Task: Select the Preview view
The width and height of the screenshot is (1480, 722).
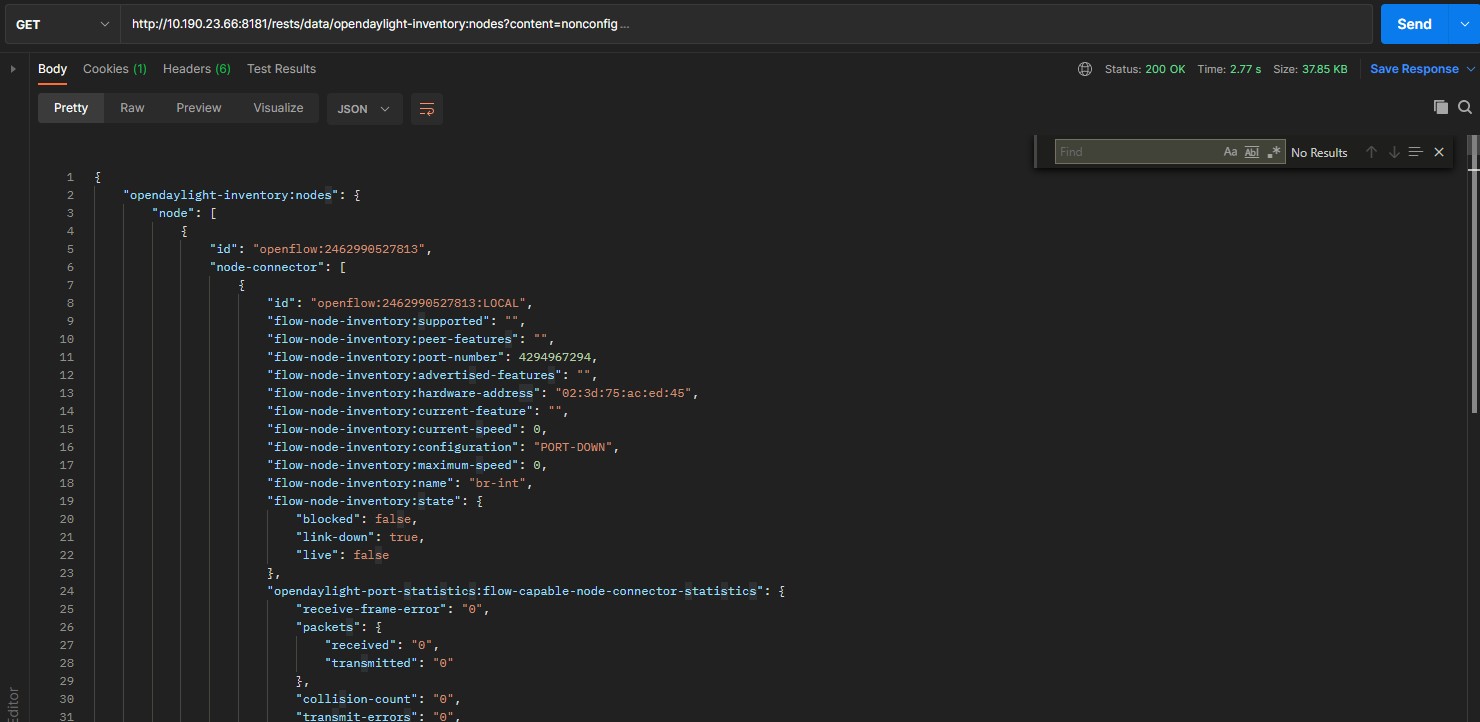Action: click(x=199, y=108)
